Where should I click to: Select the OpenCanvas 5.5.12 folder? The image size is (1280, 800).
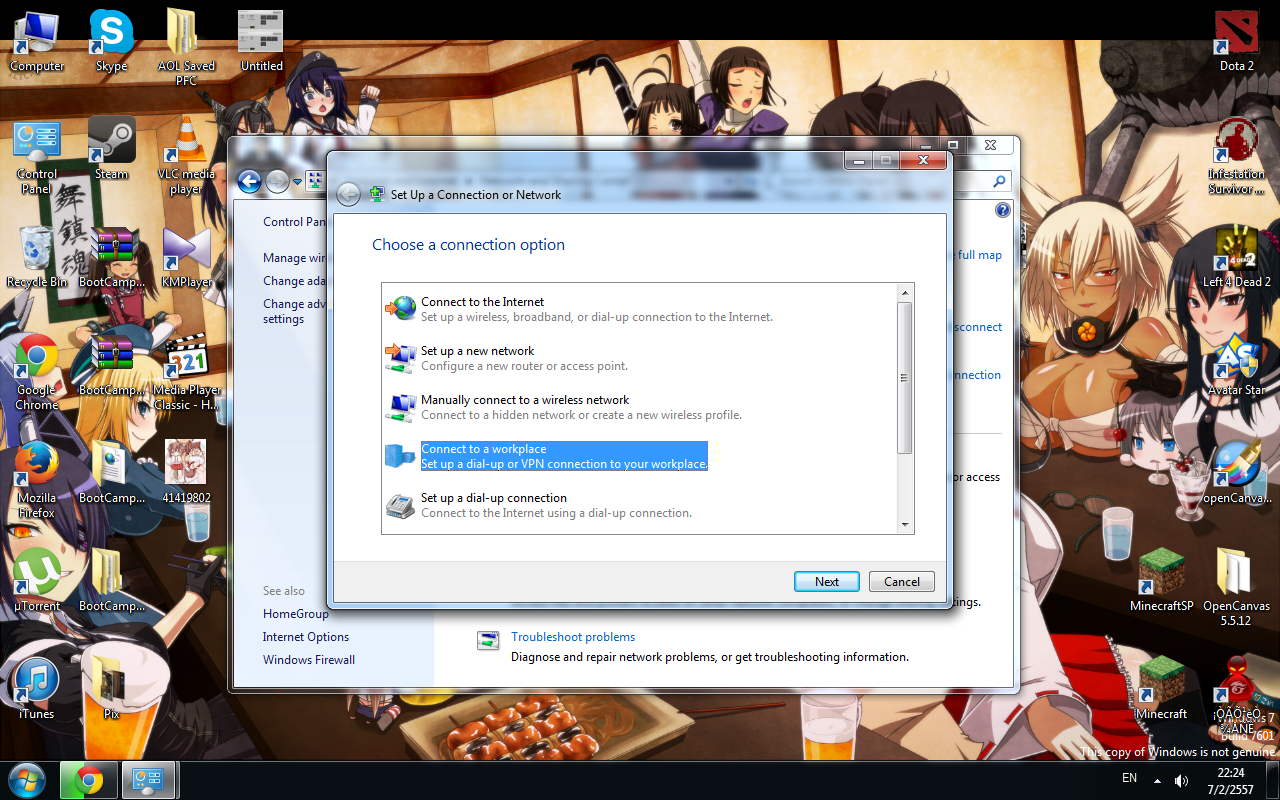1236,587
